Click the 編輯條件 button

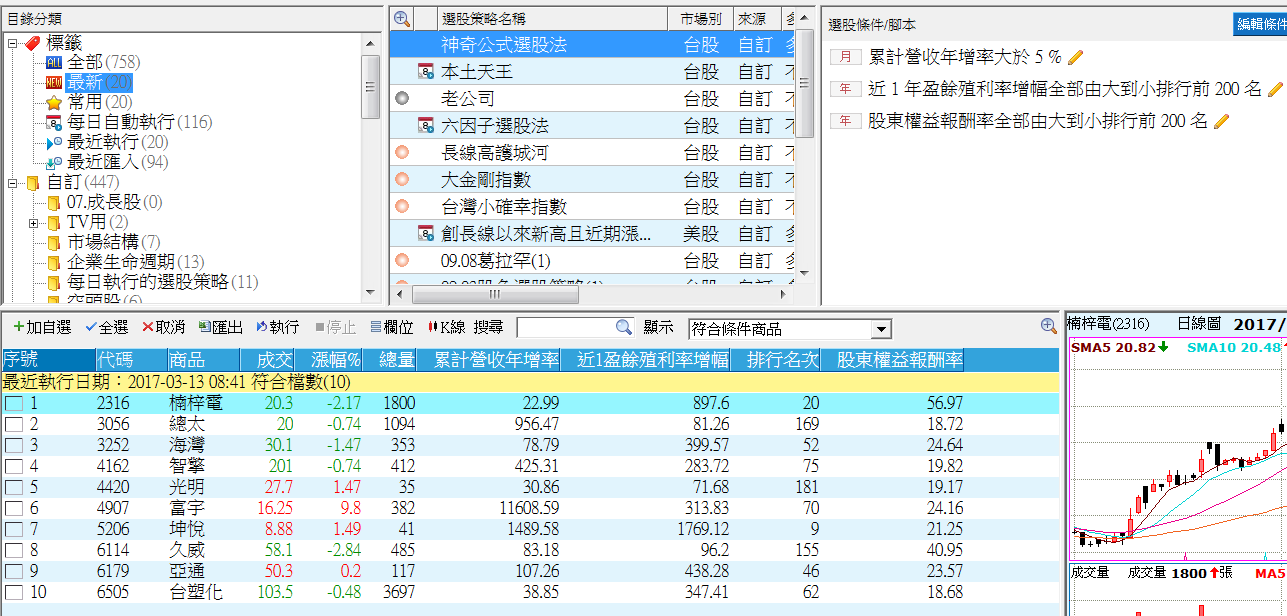[x=1260, y=24]
